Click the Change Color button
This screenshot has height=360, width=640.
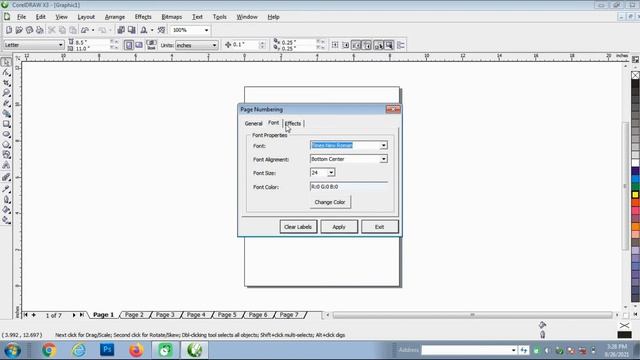(330, 202)
